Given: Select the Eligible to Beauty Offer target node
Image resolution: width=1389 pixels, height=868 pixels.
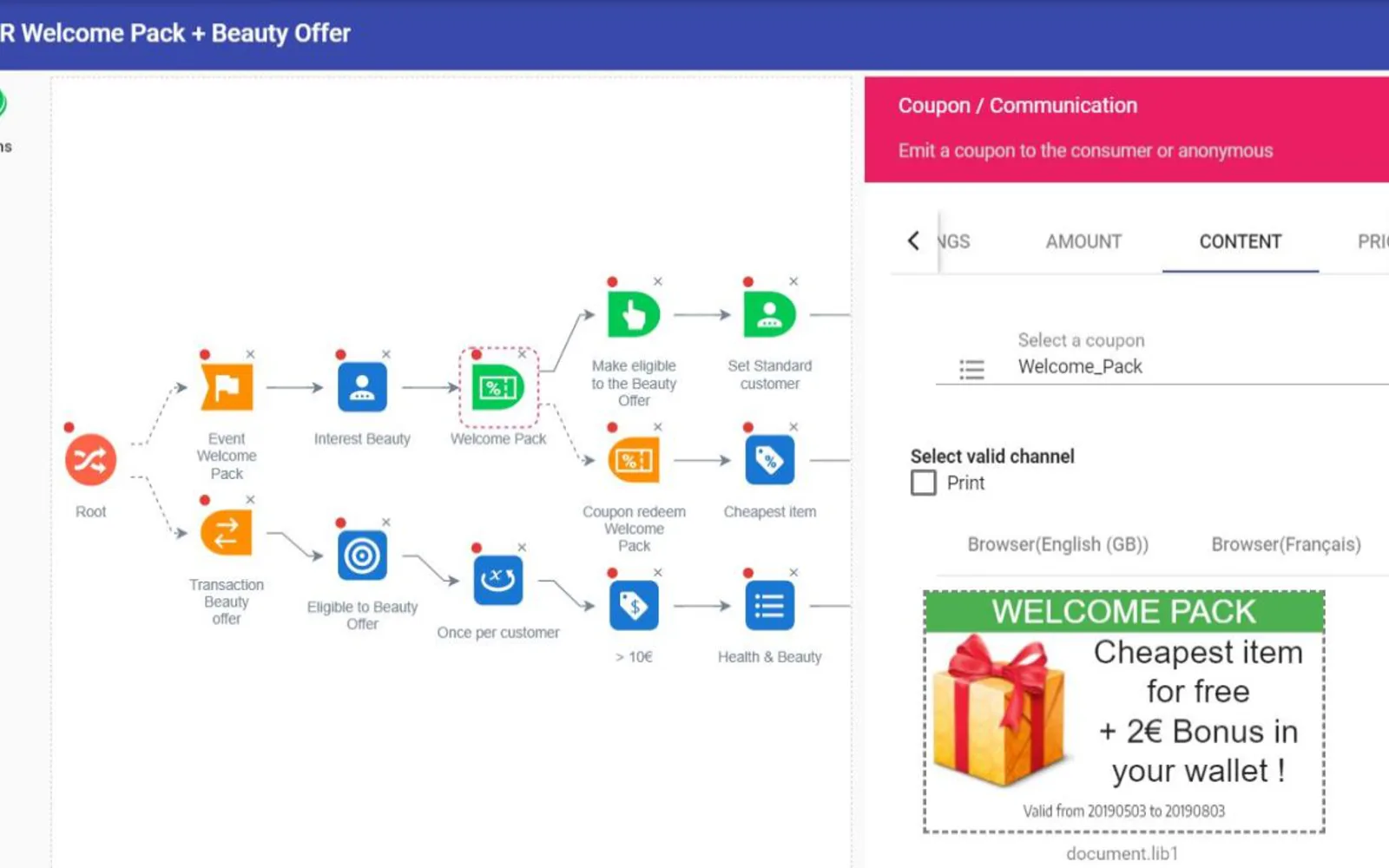Looking at the screenshot, I should coord(362,556).
